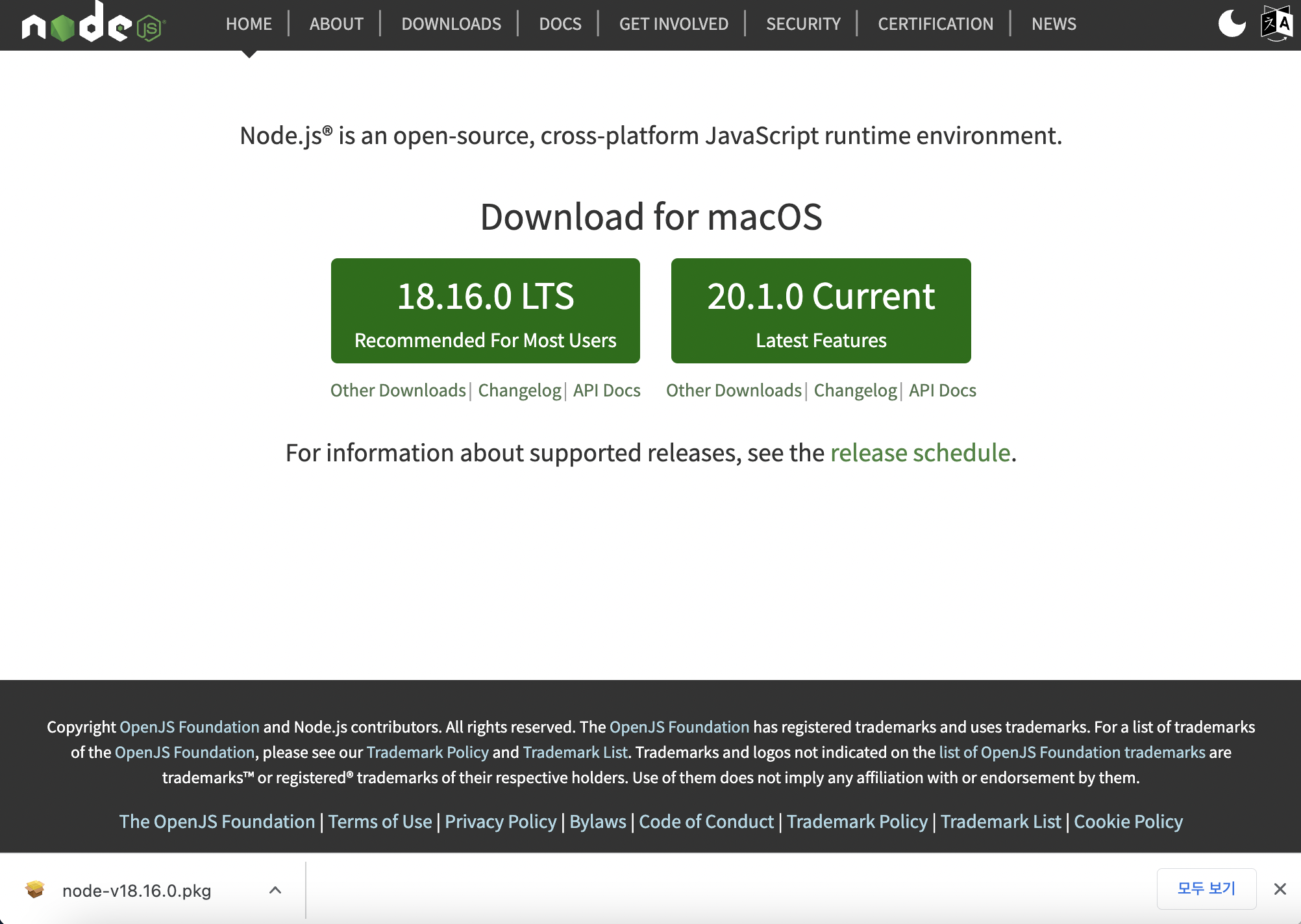1301x924 pixels.
Task: Open Changelog under 18.16.0 LTS
Action: pos(519,391)
